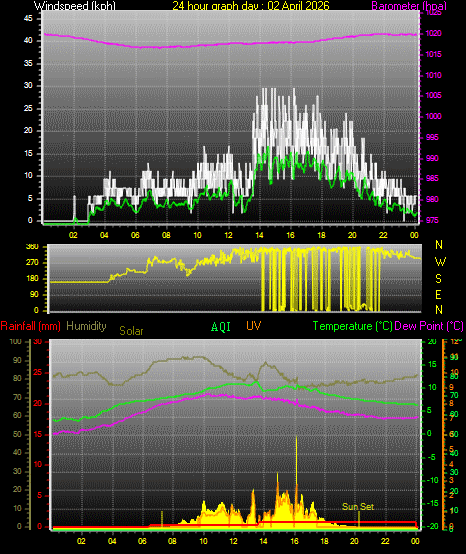Select the "Humidity" legend label
466x554 pixels.
click(x=86, y=326)
